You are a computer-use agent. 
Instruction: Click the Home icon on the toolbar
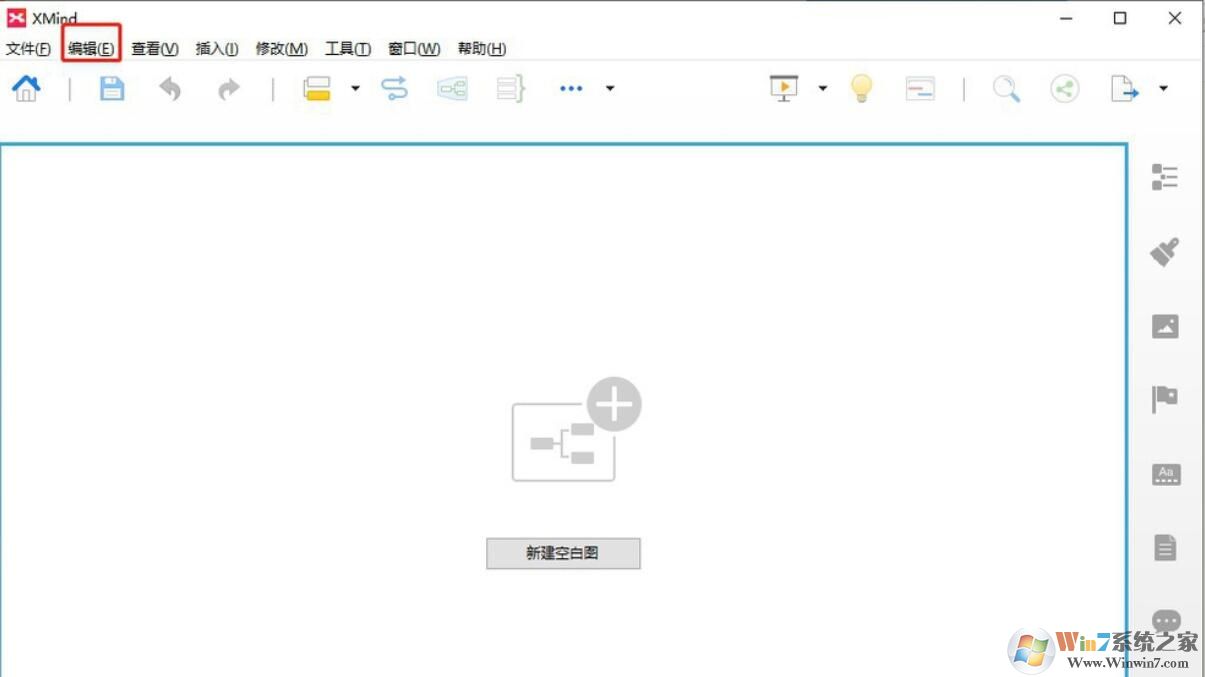point(26,88)
